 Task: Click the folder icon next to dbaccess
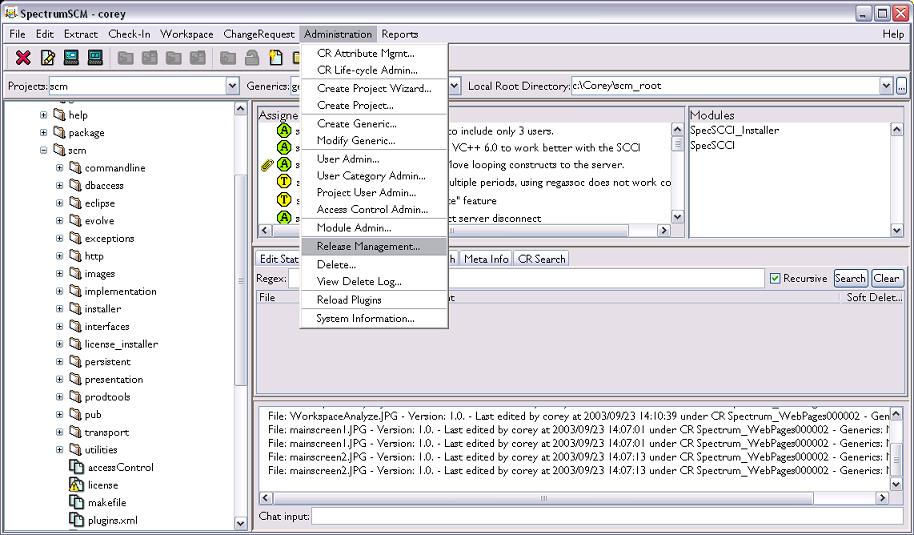point(75,185)
